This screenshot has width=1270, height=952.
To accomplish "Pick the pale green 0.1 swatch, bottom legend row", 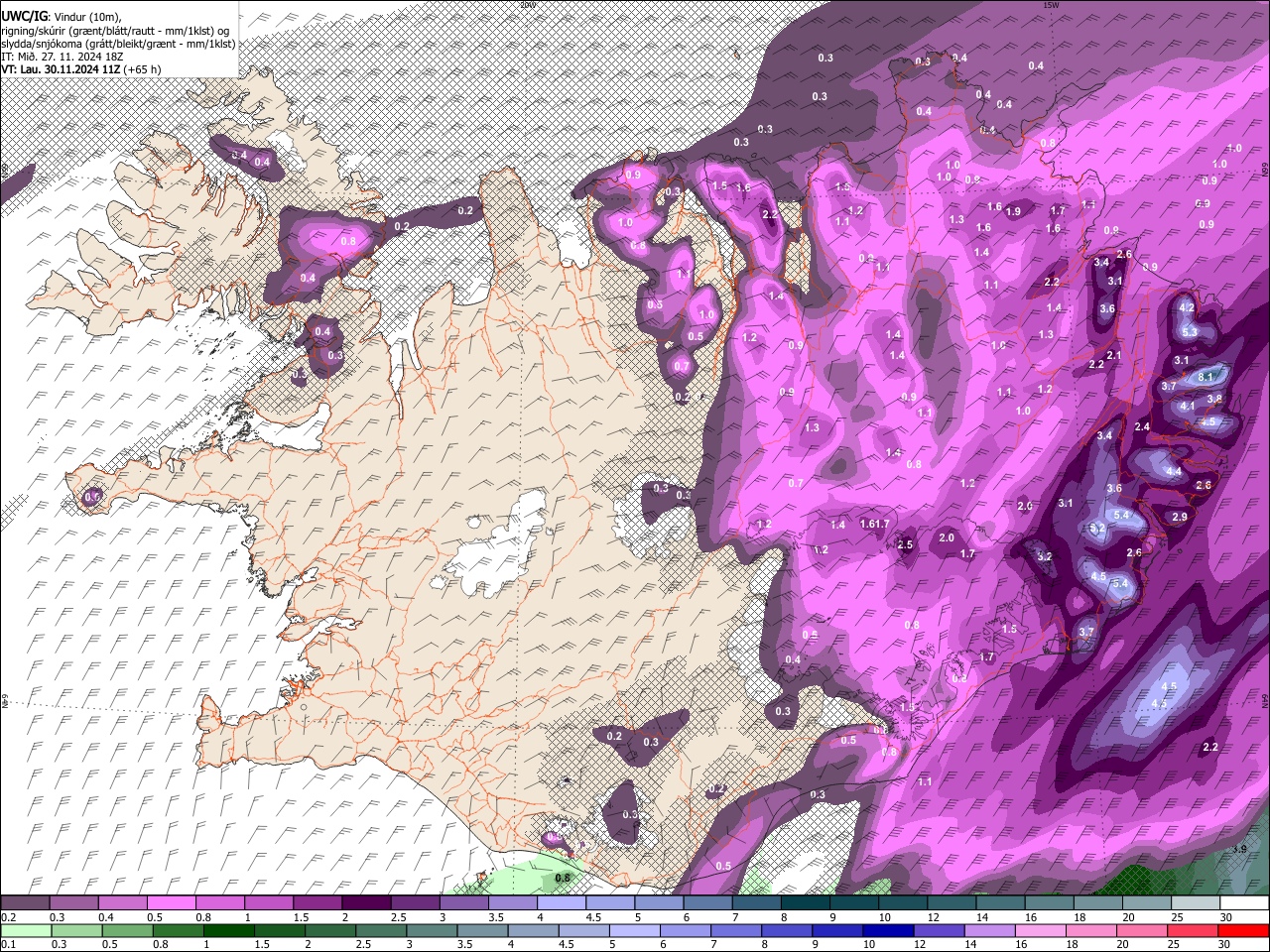I will coord(26,931).
